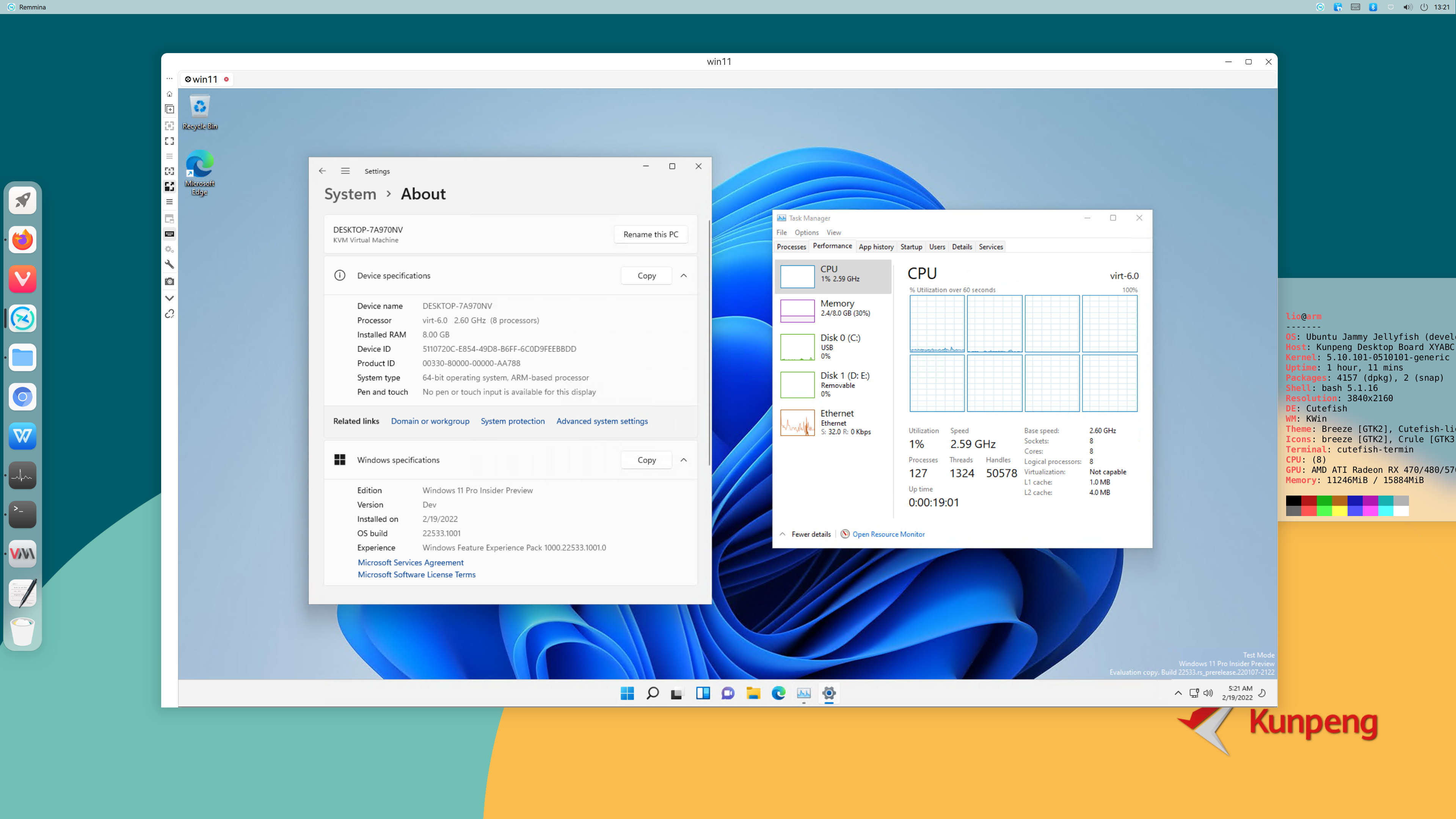1456x819 pixels.
Task: Open Microsoft Software License Terms link
Action: point(417,574)
